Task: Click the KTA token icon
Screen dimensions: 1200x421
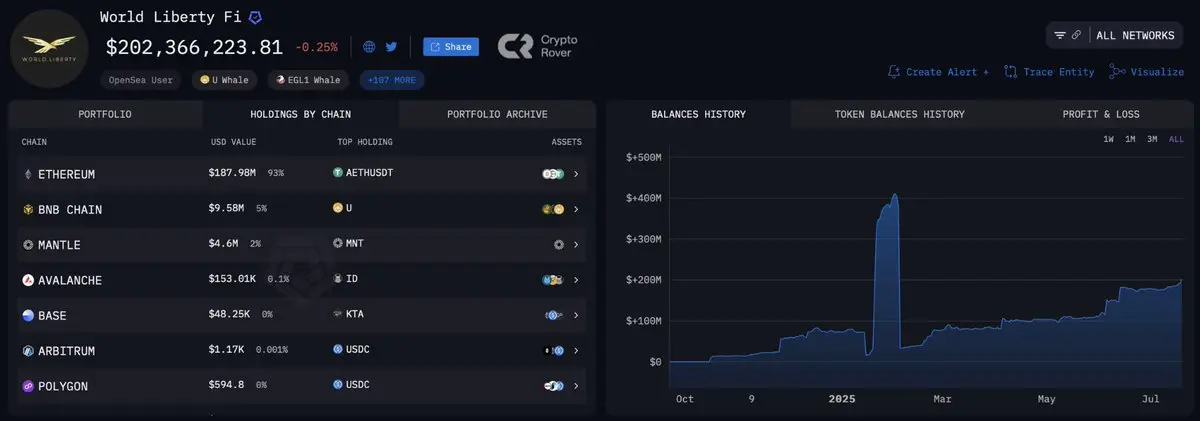Action: click(x=338, y=314)
